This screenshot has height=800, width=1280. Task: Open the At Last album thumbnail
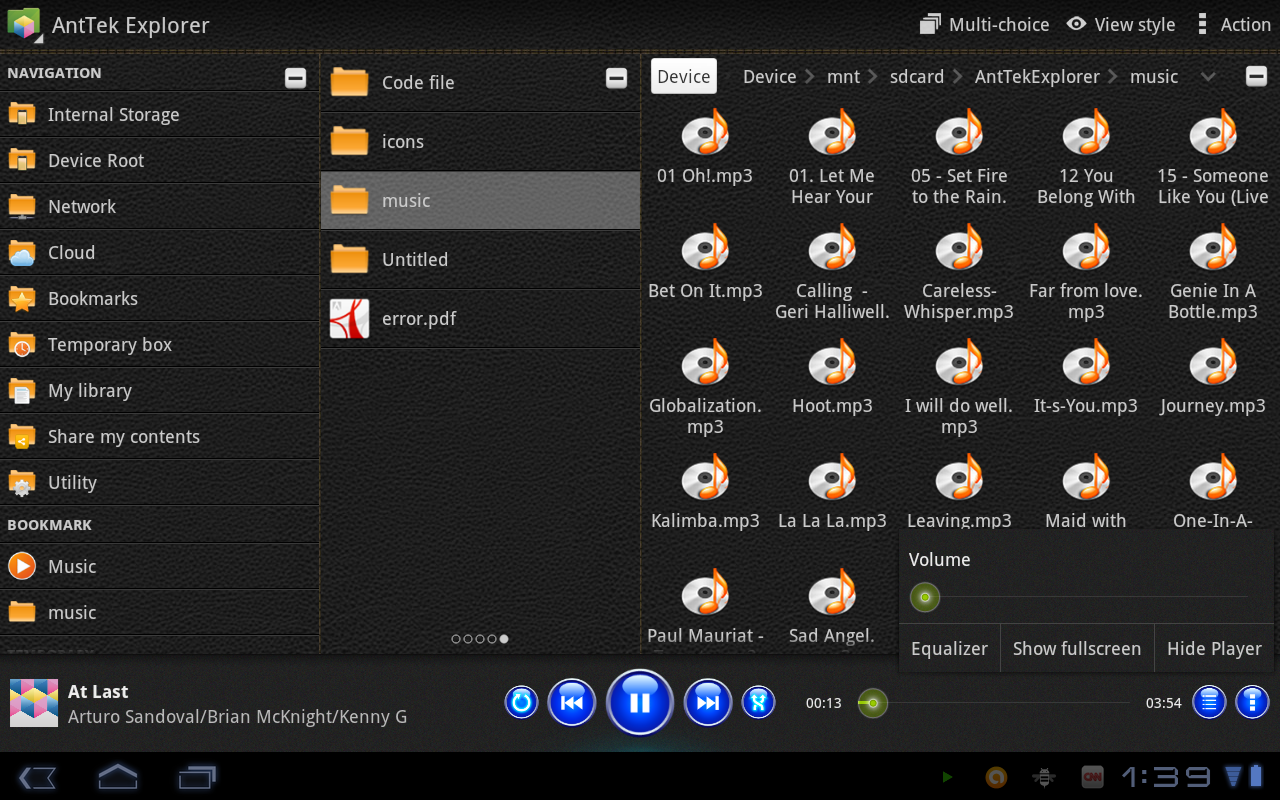click(x=33, y=702)
